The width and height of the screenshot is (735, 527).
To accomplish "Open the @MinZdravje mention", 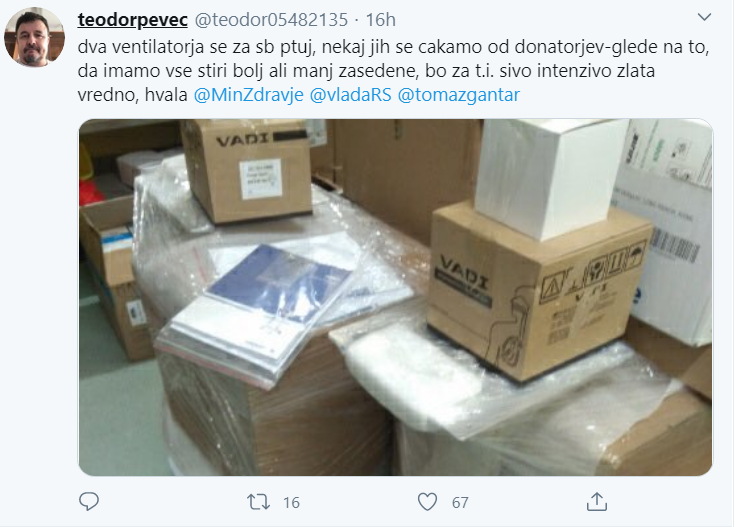I will tap(248, 95).
